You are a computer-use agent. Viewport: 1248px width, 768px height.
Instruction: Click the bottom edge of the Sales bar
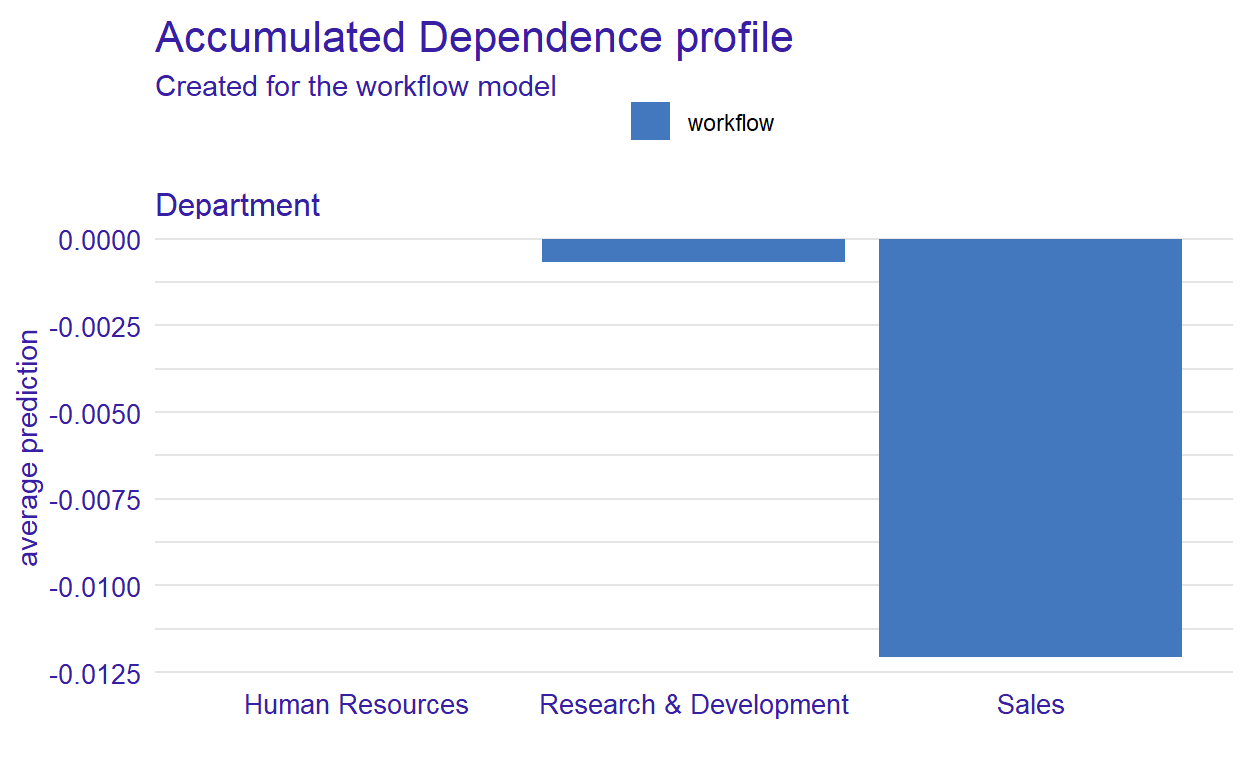(1030, 655)
